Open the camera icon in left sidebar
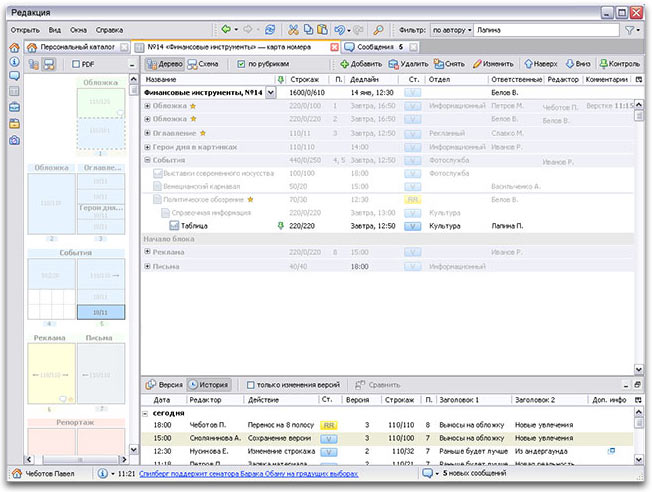This screenshot has height=492, width=652. (15, 140)
